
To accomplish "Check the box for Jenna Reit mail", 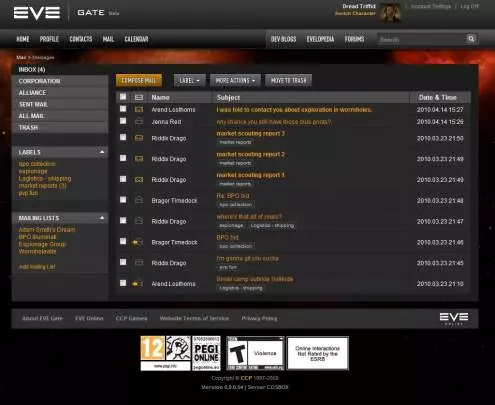I will click(x=123, y=121).
